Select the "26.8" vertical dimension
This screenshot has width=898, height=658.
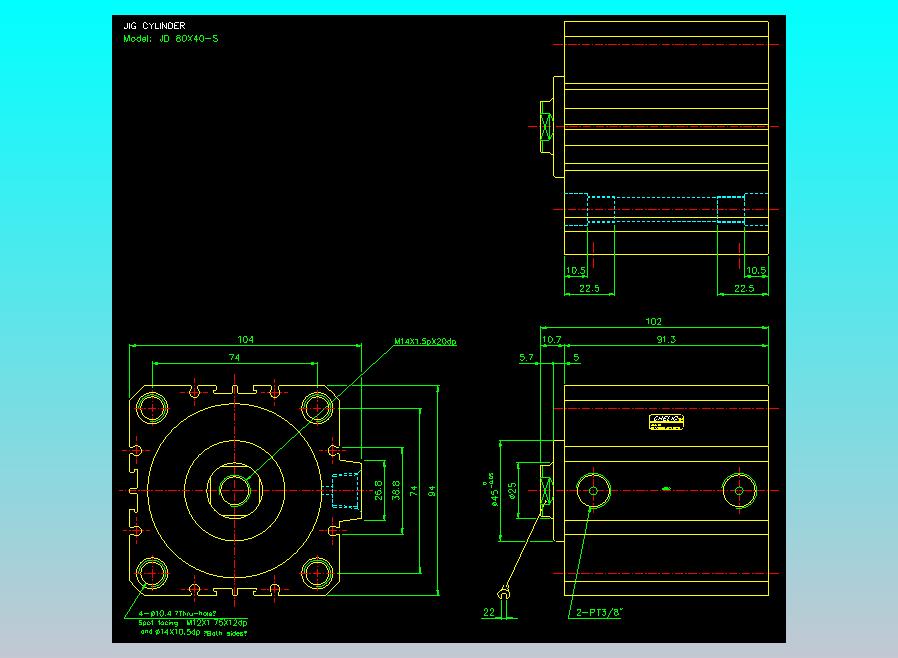point(378,491)
